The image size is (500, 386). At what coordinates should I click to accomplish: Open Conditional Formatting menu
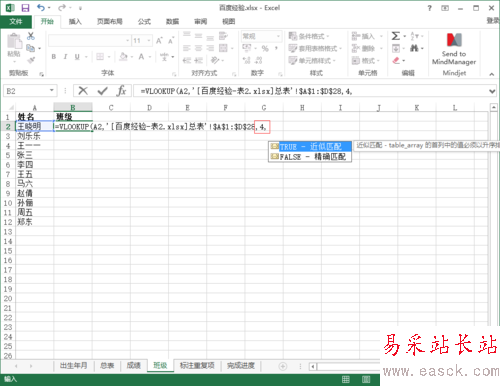309,36
